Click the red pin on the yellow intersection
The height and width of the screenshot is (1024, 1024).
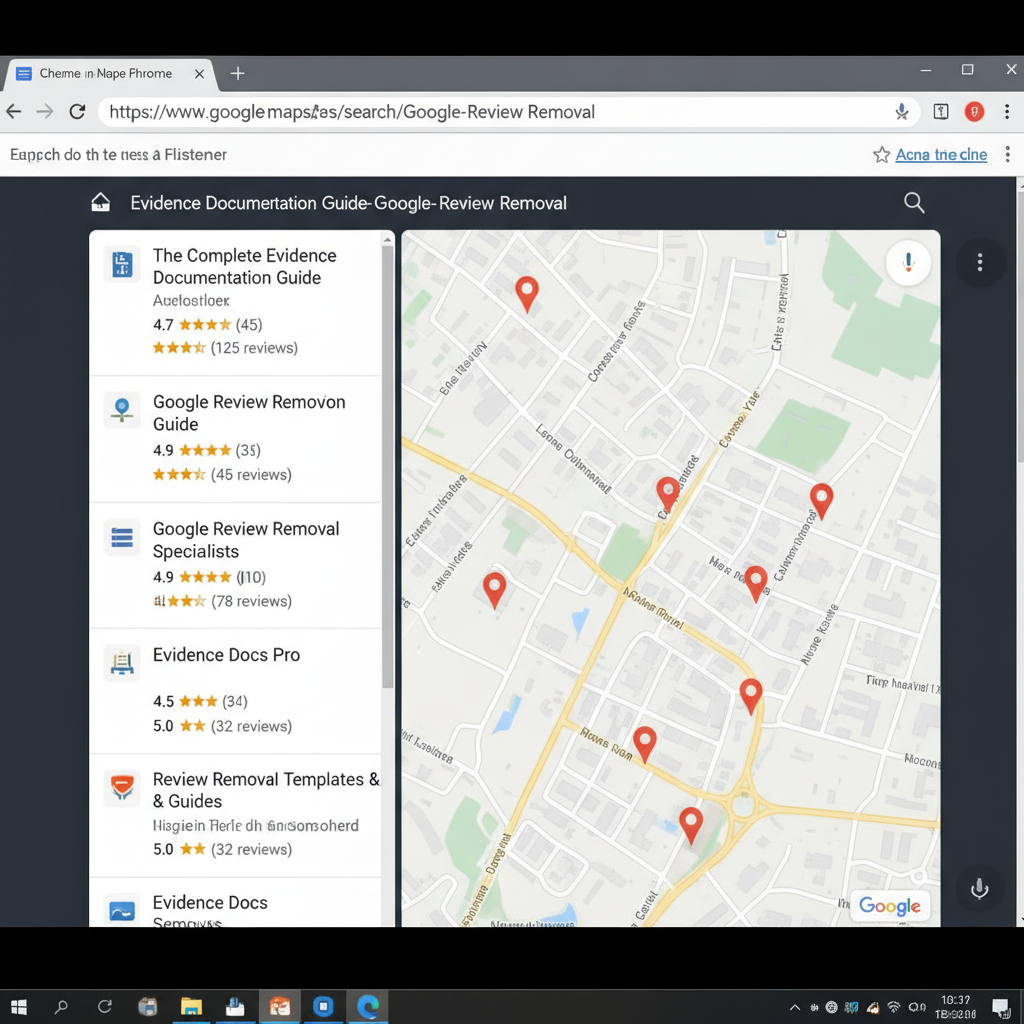(x=667, y=494)
